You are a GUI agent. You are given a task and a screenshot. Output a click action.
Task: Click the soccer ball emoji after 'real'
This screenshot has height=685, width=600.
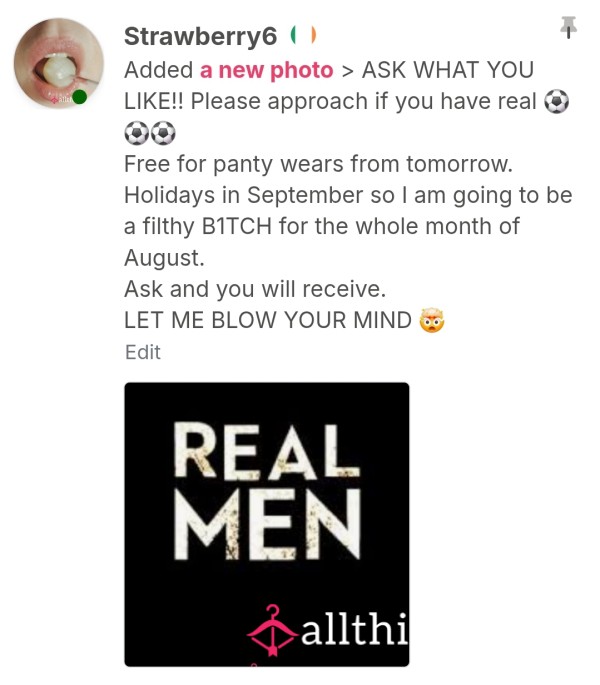556,102
